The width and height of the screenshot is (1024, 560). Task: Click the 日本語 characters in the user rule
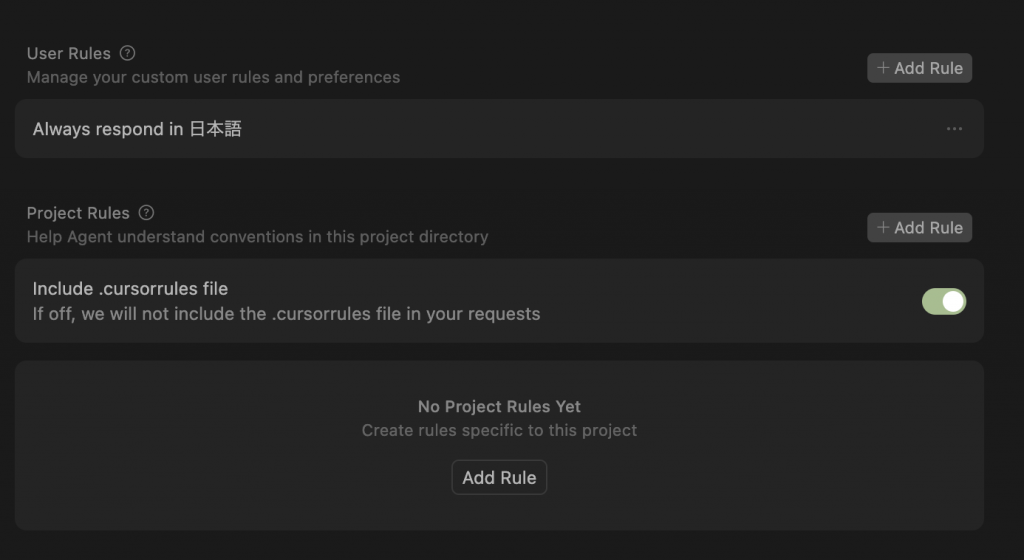click(216, 129)
